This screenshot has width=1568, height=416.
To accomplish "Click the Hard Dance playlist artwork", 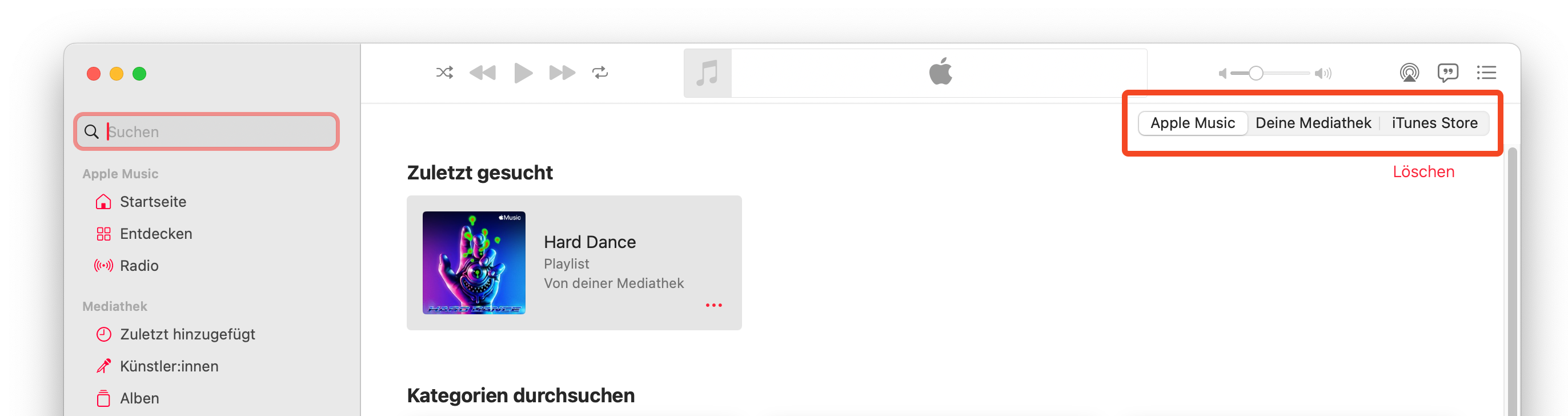I will tap(474, 262).
